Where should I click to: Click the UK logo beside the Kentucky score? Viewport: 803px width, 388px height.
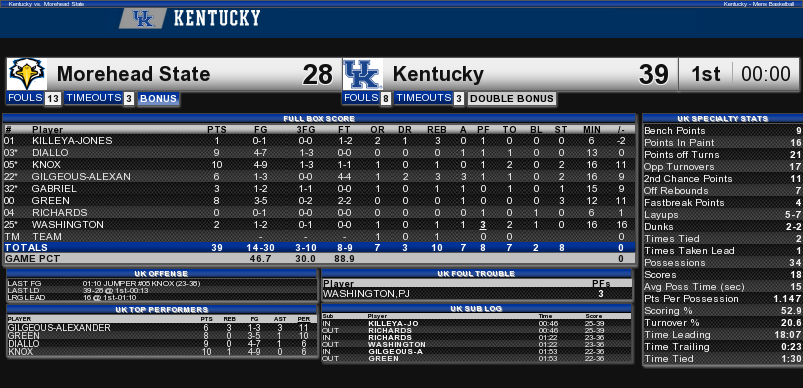coord(363,74)
